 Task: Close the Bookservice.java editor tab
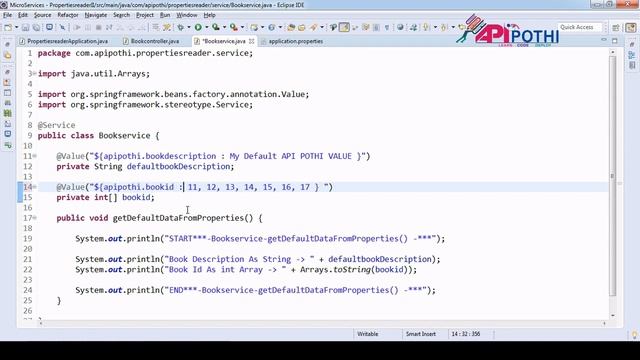pyautogui.click(x=252, y=41)
